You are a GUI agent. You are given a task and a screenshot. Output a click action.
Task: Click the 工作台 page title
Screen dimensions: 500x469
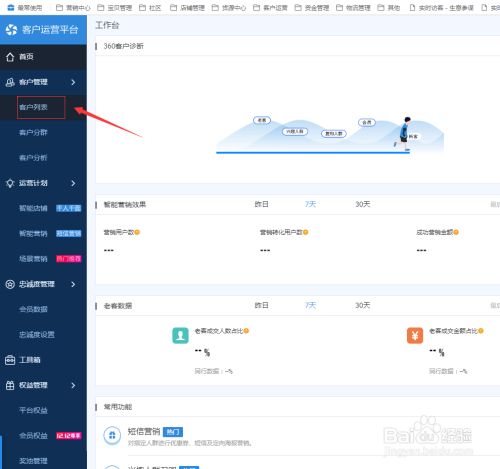click(107, 25)
